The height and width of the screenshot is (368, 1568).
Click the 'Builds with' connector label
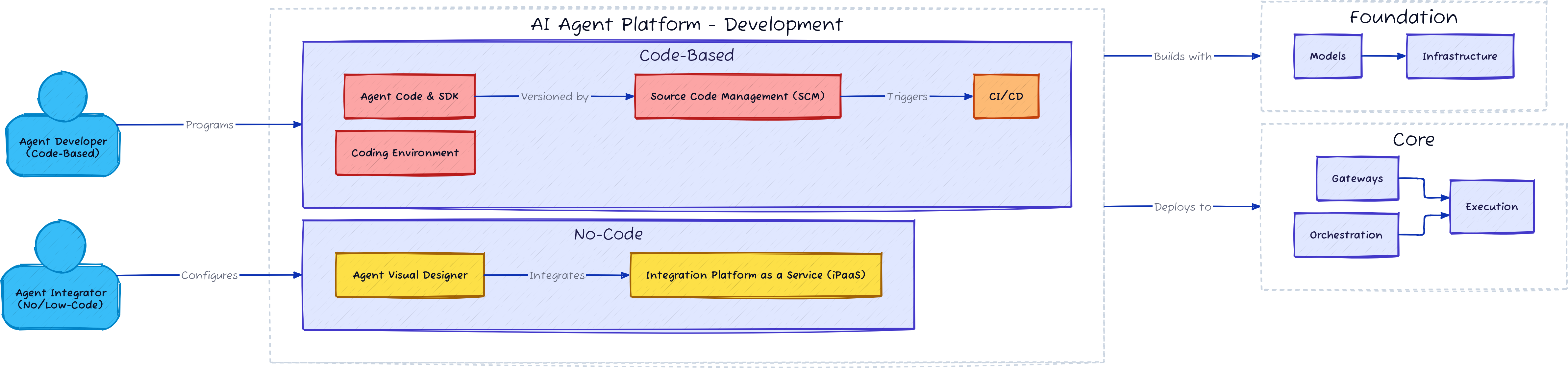pyautogui.click(x=1183, y=56)
